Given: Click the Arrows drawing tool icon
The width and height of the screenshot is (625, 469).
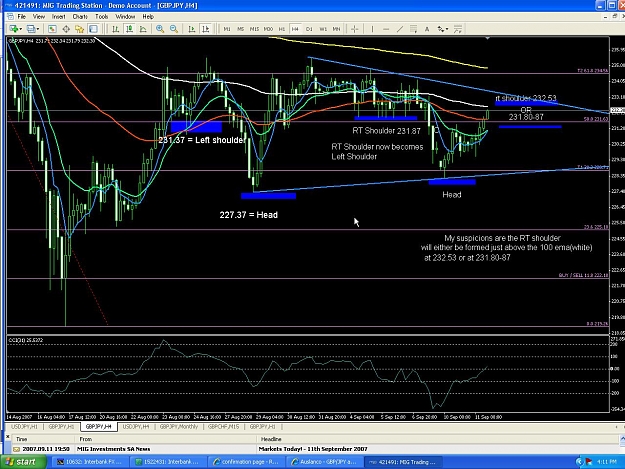Looking at the screenshot, I should 440,29.
